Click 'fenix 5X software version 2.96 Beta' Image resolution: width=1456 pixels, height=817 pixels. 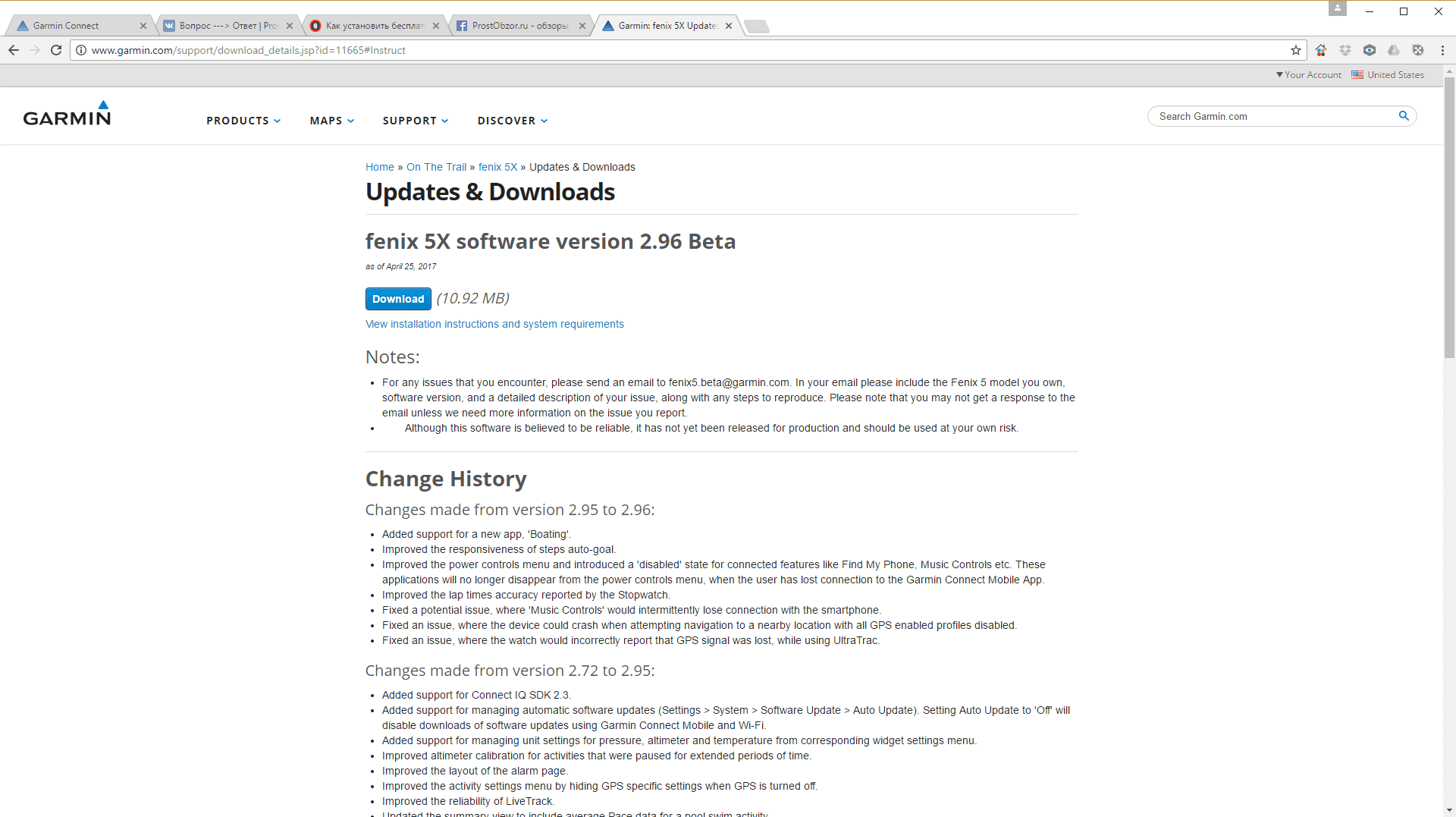551,241
